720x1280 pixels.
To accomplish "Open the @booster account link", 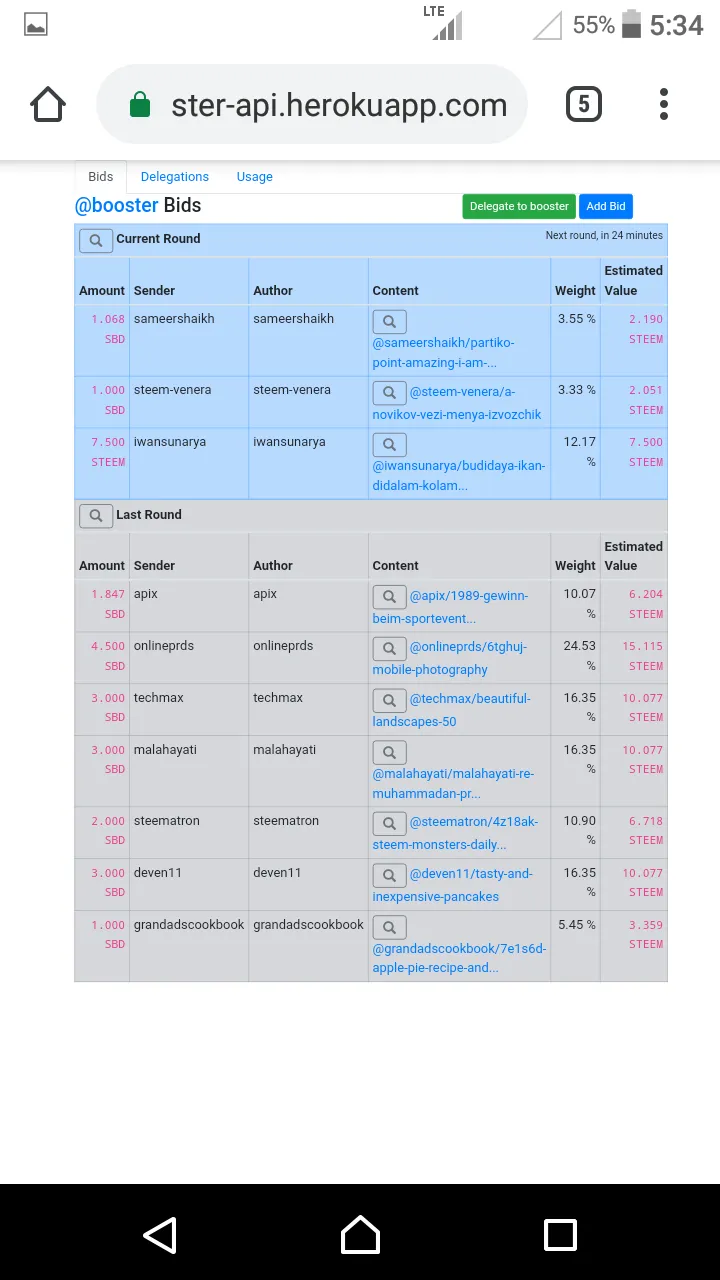I will (117, 205).
